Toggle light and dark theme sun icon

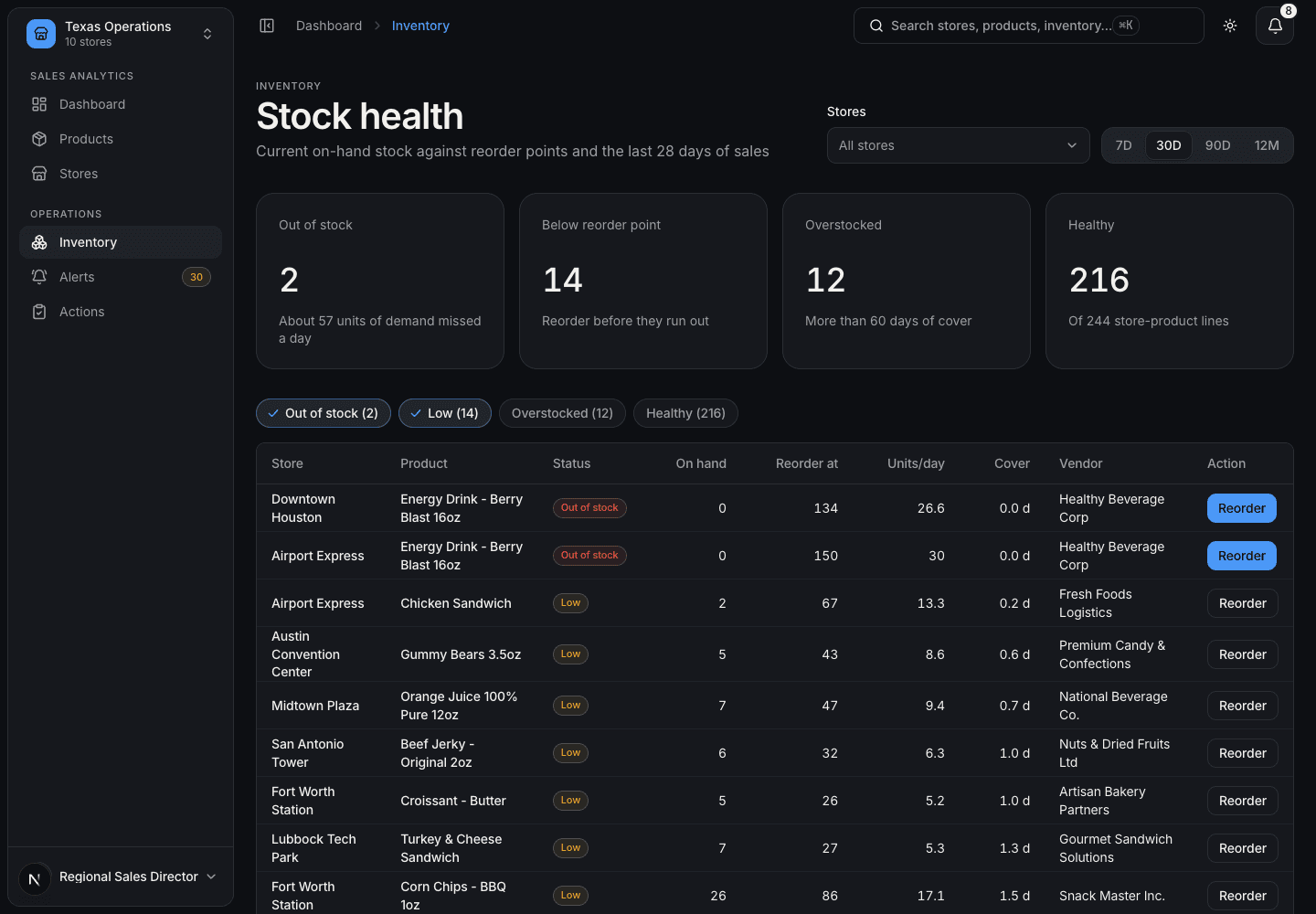coord(1230,26)
